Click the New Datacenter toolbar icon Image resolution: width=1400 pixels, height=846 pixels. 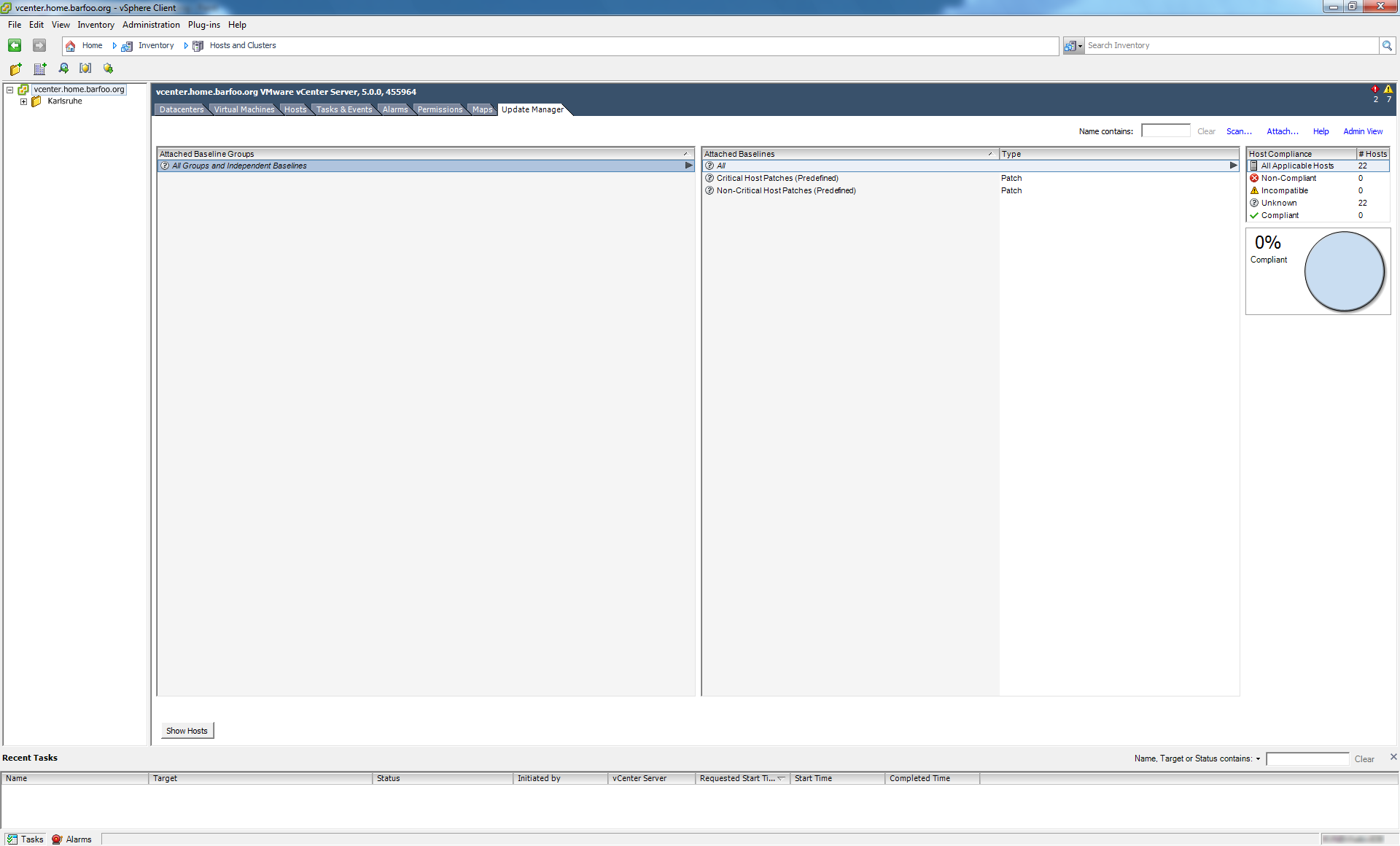pyautogui.click(x=40, y=69)
